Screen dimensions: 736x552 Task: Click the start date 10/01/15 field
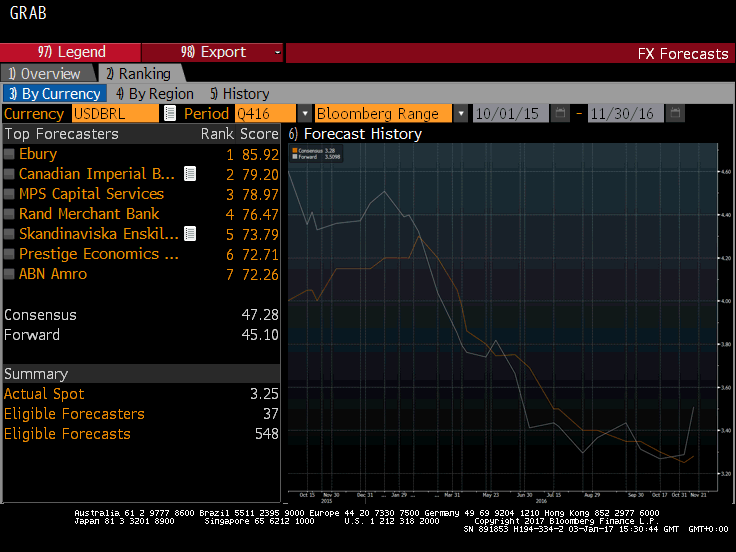pos(511,114)
